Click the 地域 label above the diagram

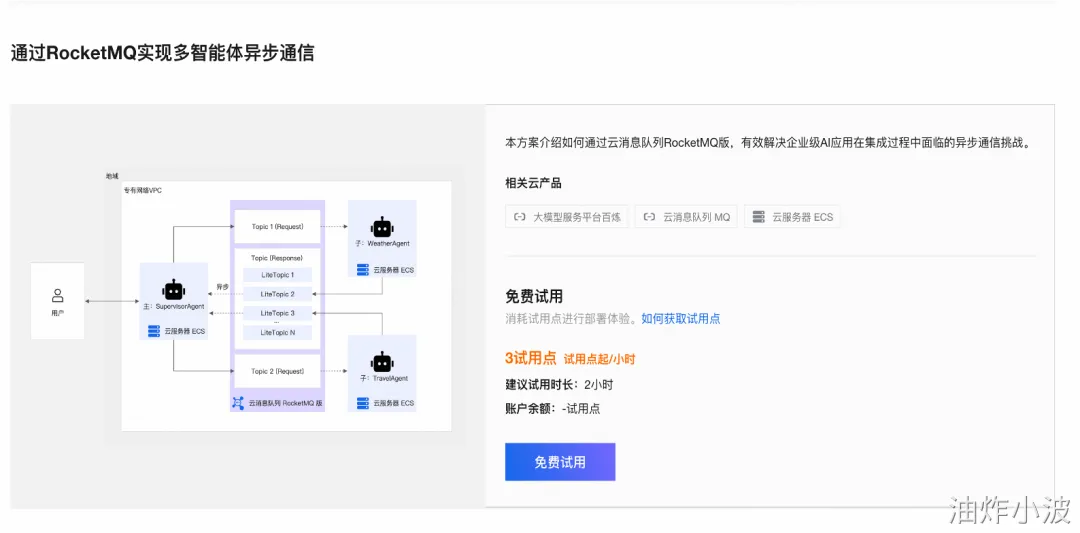pyautogui.click(x=112, y=176)
